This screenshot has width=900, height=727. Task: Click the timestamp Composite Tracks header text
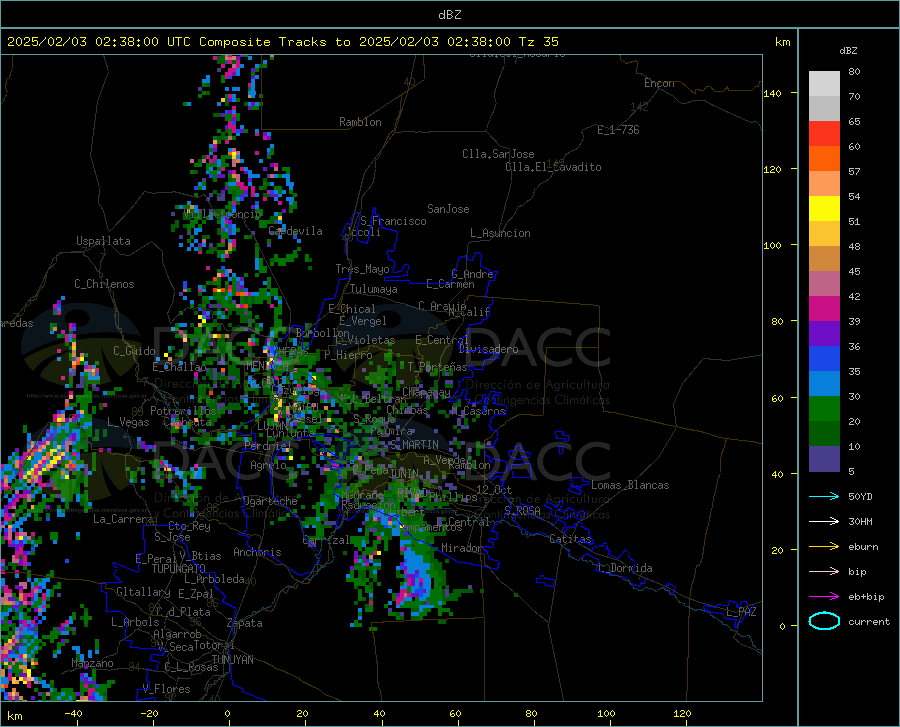pos(283,42)
